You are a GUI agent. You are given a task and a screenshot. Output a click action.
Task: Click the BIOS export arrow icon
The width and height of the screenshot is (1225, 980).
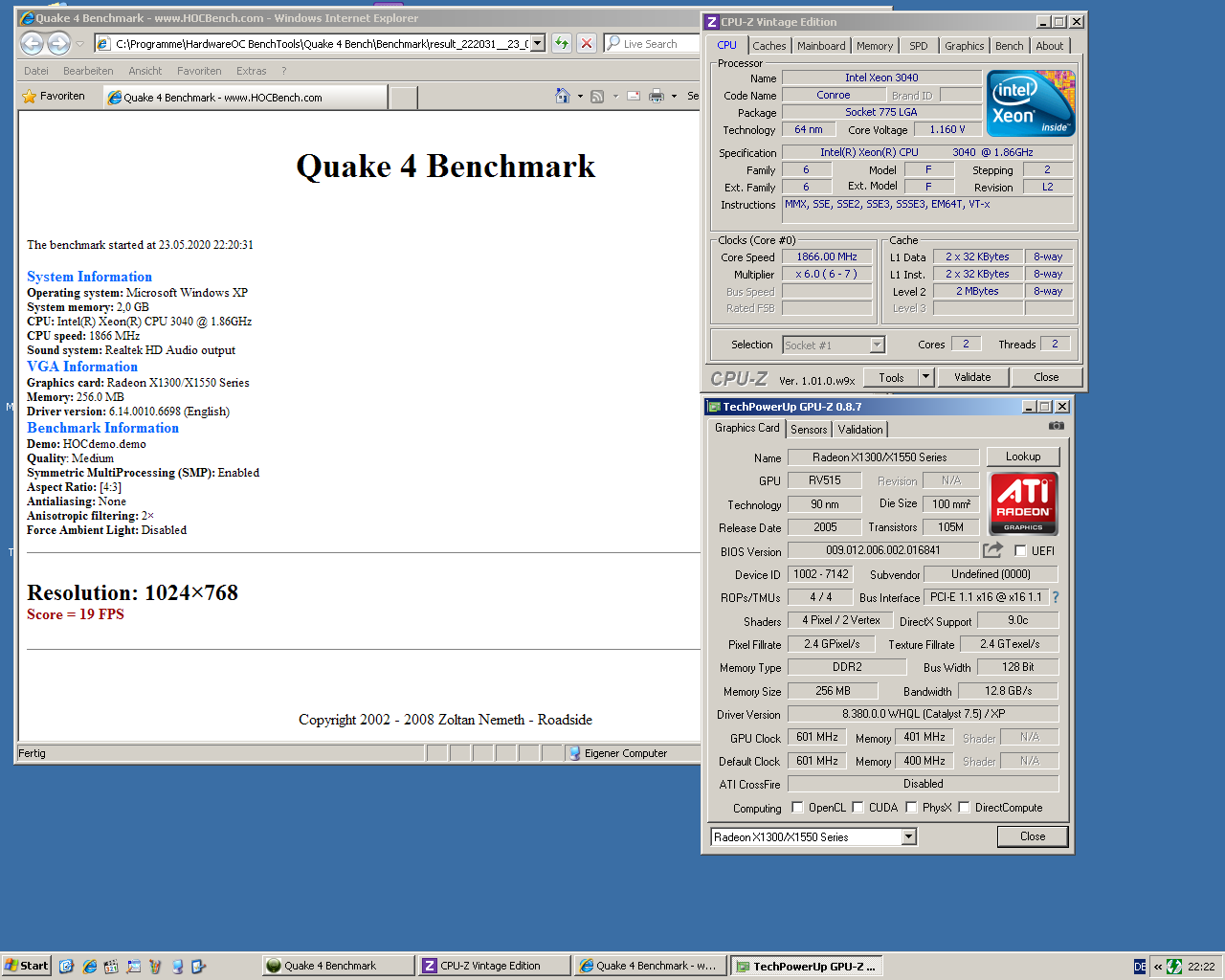(x=992, y=550)
